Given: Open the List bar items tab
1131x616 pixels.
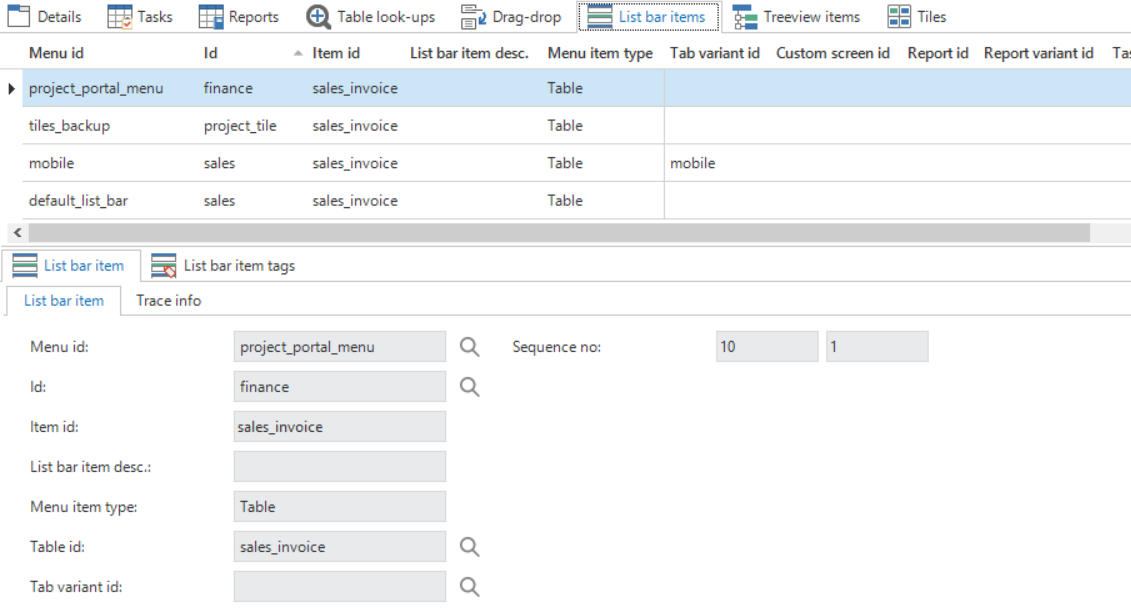Looking at the screenshot, I should pos(648,17).
